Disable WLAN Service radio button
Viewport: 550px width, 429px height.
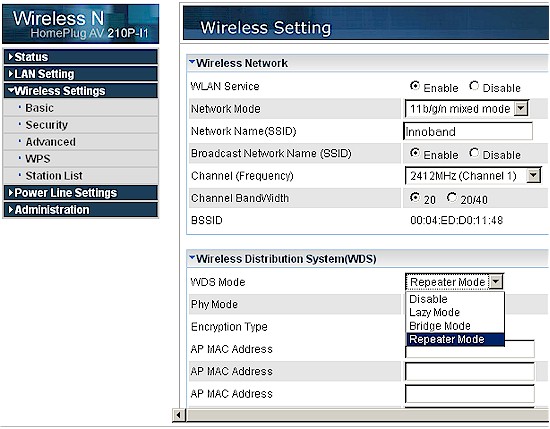tap(474, 86)
